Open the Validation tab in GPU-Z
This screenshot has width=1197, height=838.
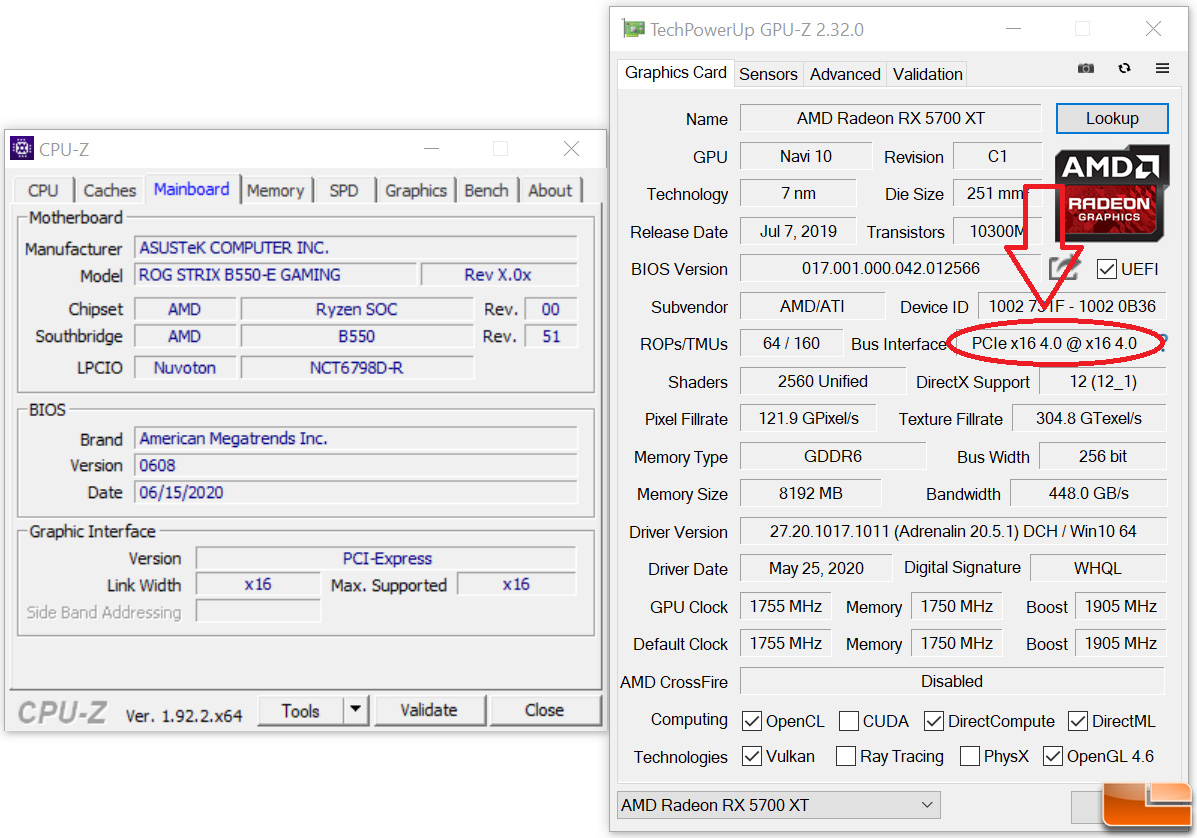coord(928,74)
